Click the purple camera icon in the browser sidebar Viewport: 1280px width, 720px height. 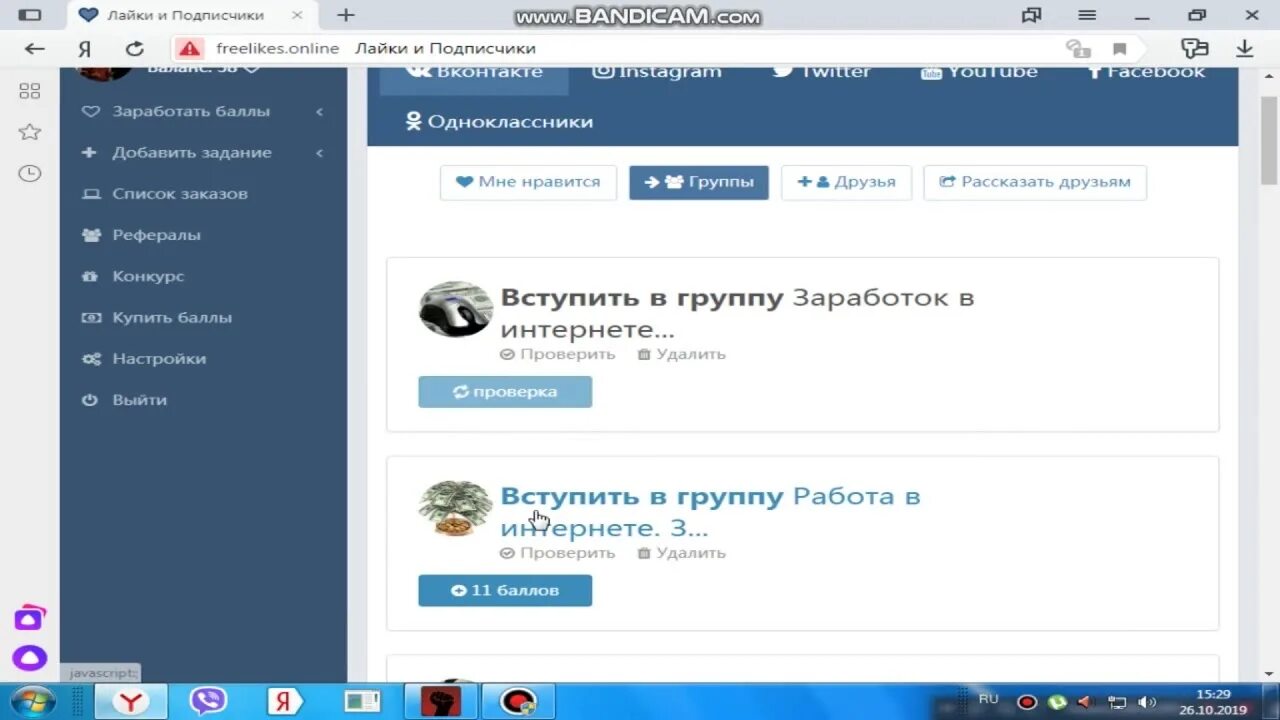[29, 618]
